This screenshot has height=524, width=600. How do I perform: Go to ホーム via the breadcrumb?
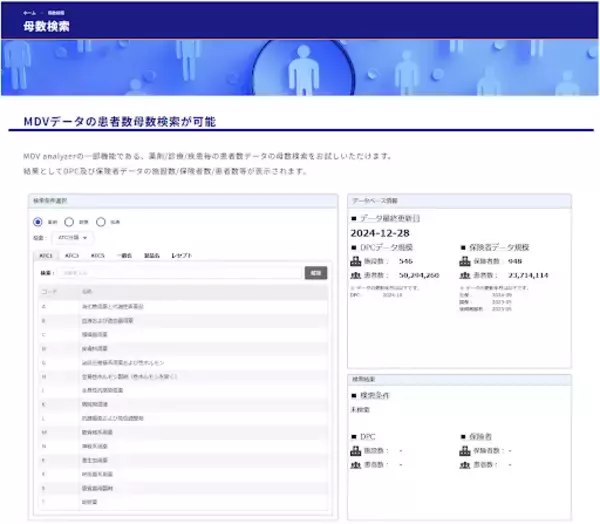pos(29,13)
